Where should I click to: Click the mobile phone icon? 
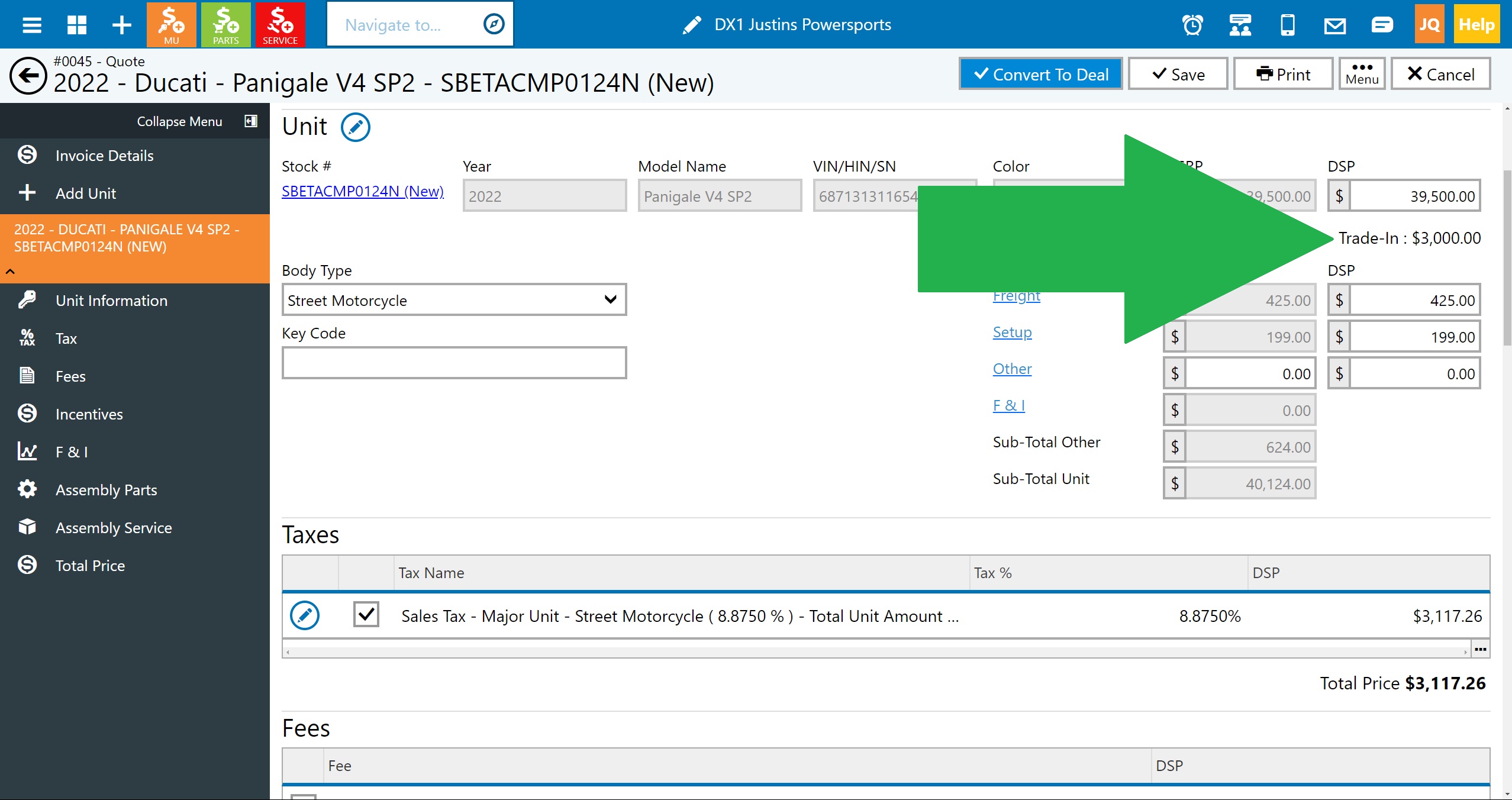[1287, 25]
